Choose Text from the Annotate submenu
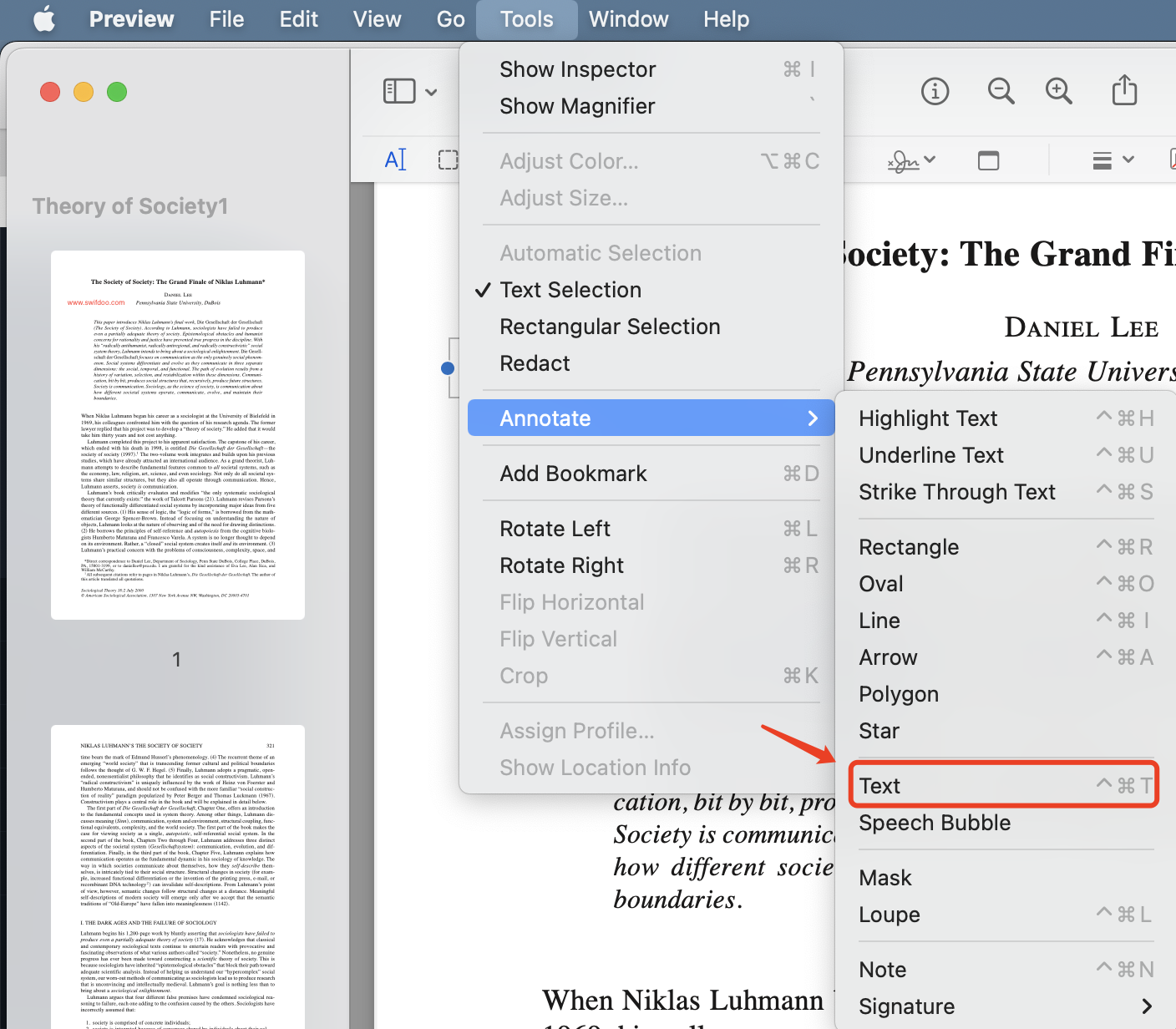The image size is (1176, 1029). (879, 784)
